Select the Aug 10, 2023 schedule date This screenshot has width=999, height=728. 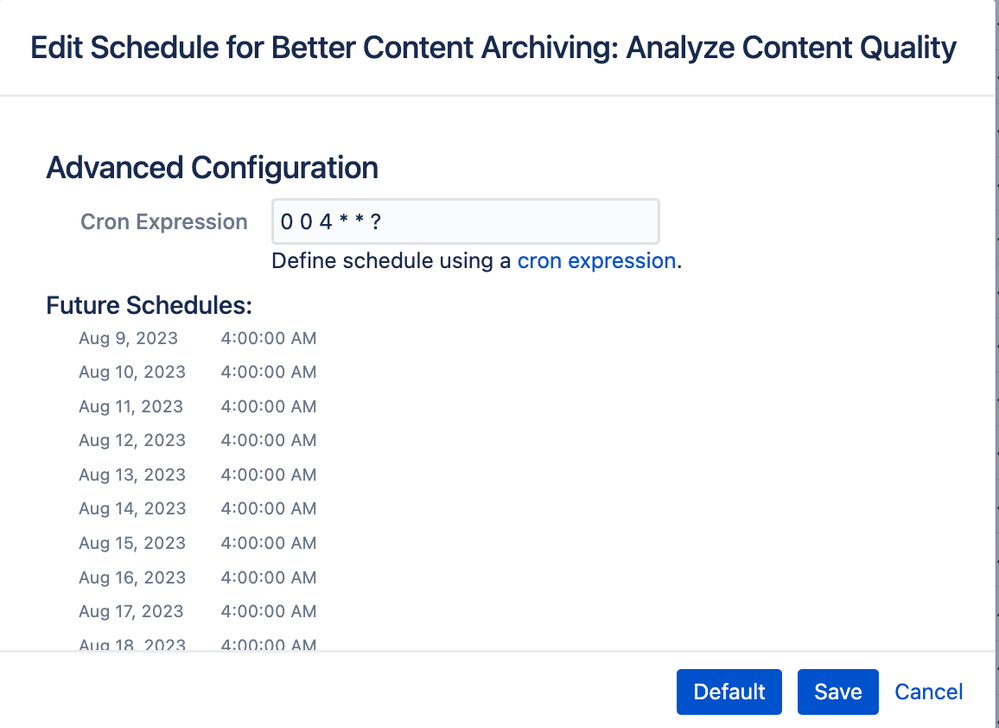(132, 372)
